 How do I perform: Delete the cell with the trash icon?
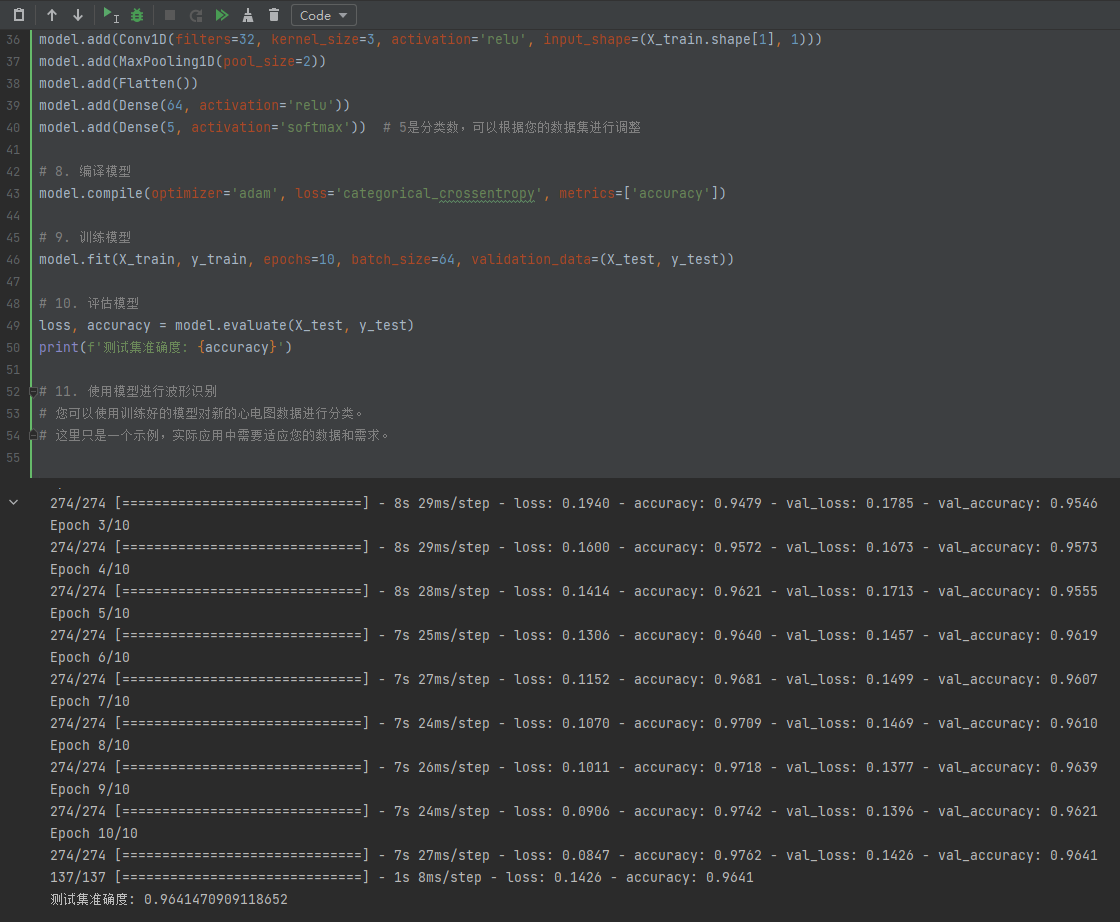click(x=274, y=15)
